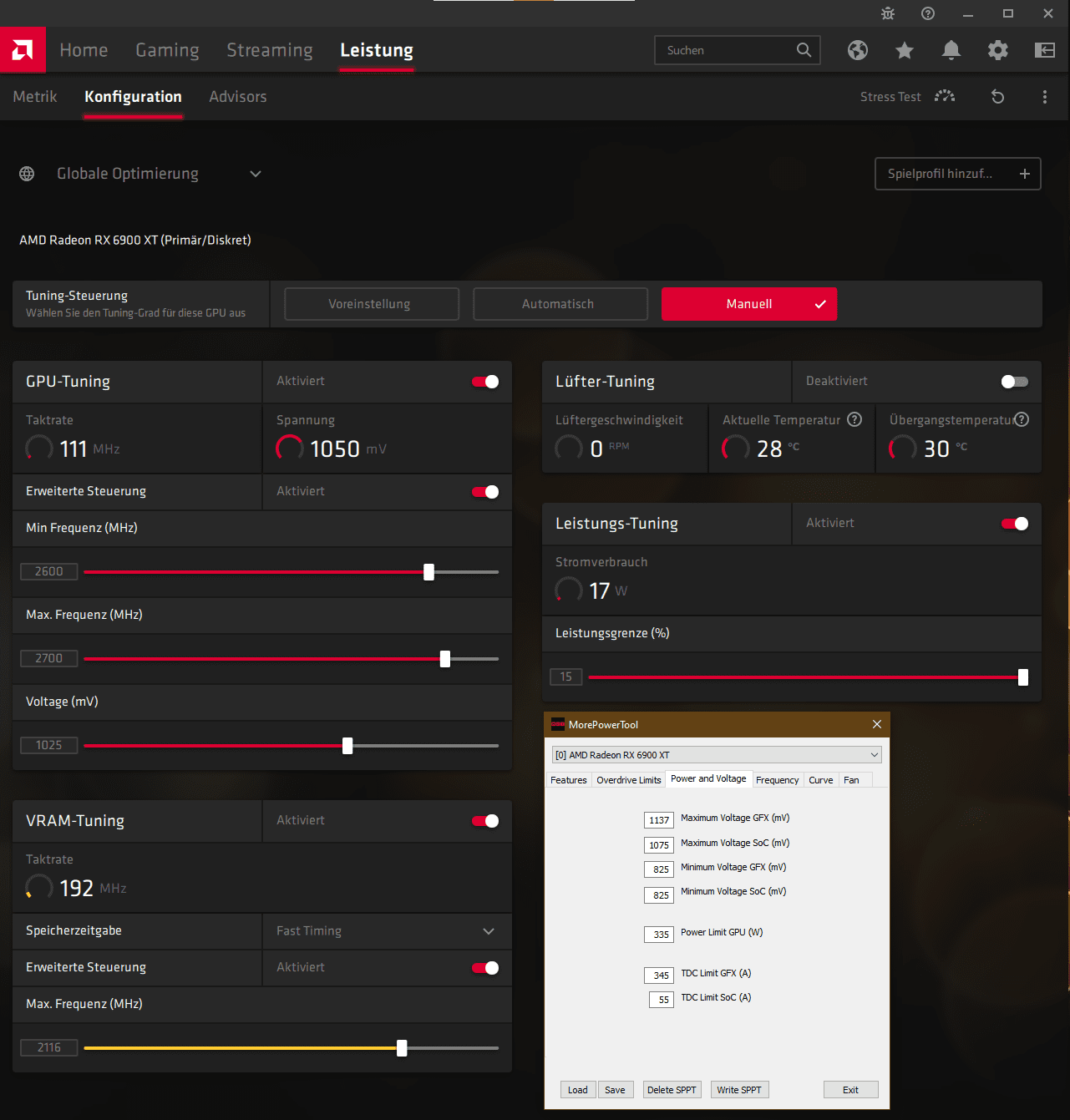Select the Voreinstellung tuning button
This screenshot has height=1120, width=1070.
click(x=372, y=304)
